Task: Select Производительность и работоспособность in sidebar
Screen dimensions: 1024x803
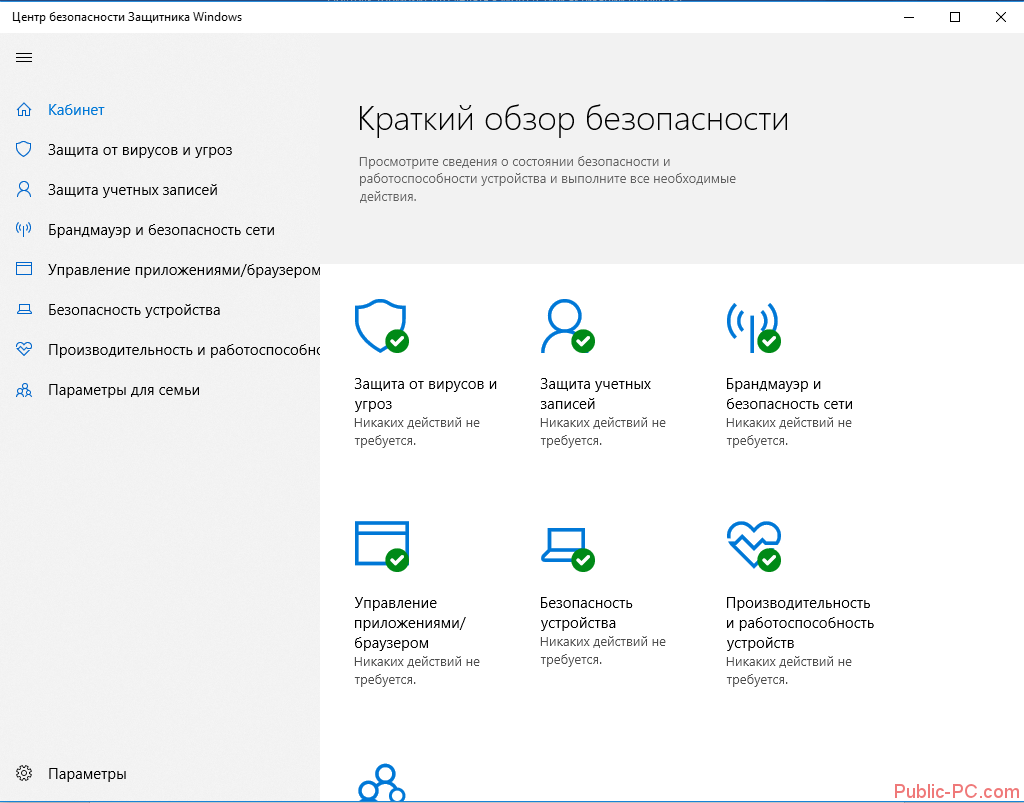Action: (x=184, y=350)
